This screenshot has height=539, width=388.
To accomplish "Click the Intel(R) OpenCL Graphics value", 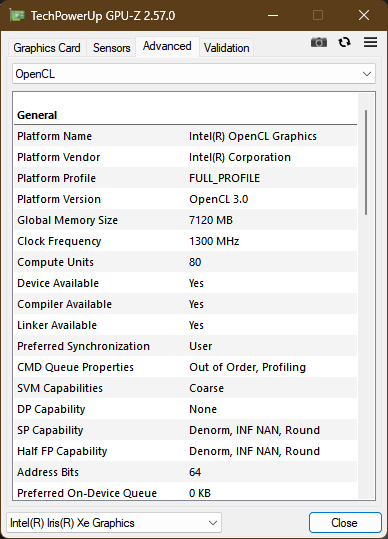I will click(253, 136).
